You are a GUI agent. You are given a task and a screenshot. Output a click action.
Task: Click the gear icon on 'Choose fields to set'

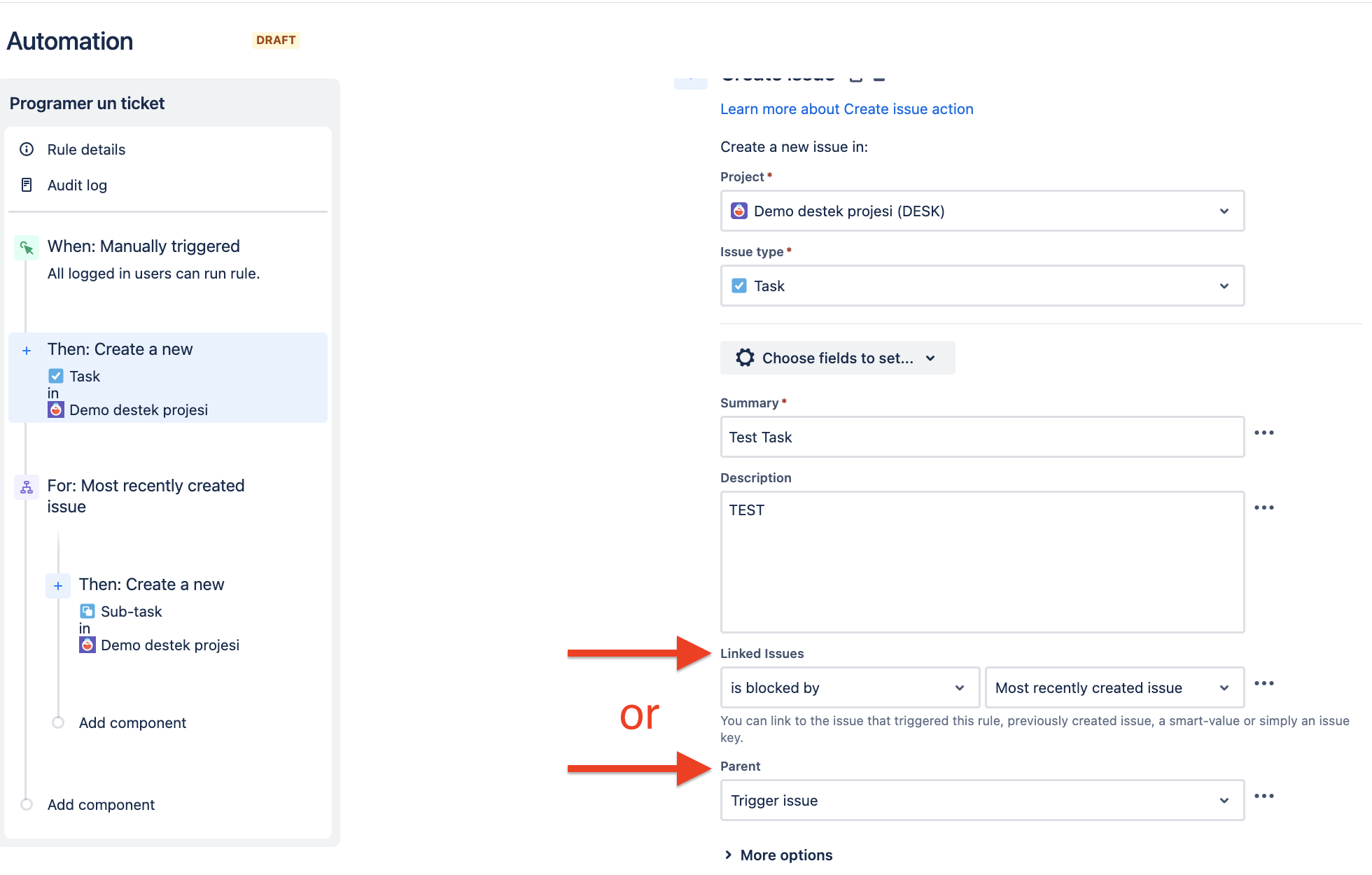click(x=746, y=358)
